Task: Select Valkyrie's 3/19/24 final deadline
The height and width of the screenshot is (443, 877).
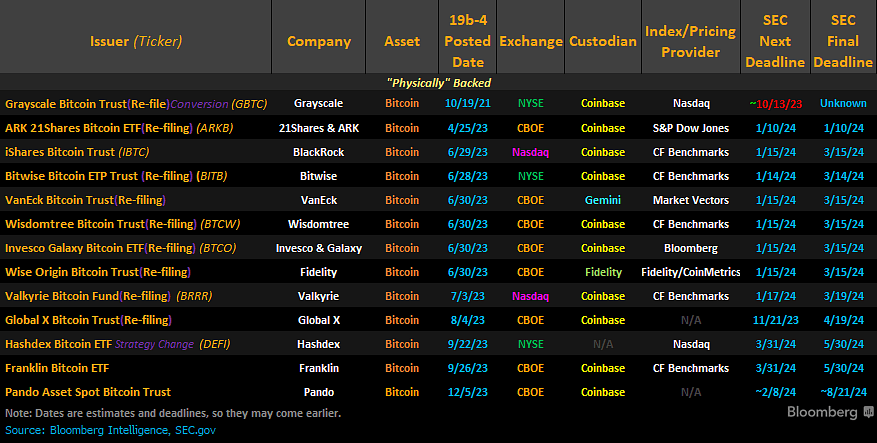Action: coord(842,296)
